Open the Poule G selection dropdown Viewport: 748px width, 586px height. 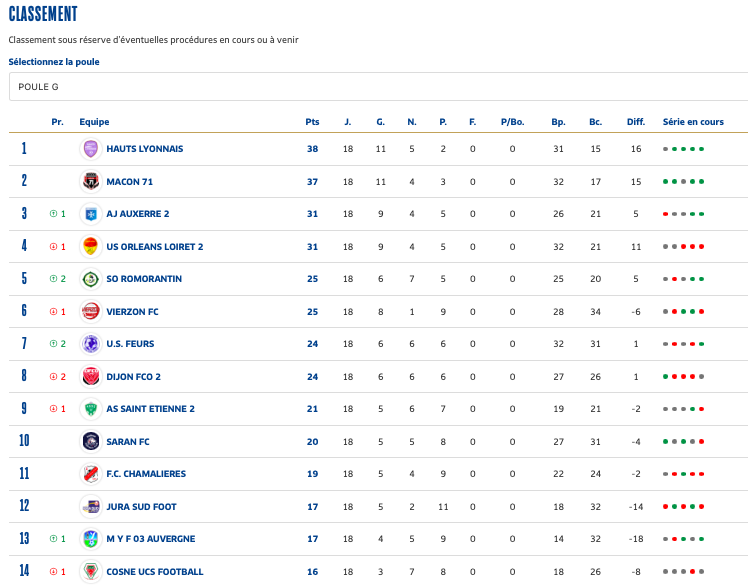coord(377,87)
